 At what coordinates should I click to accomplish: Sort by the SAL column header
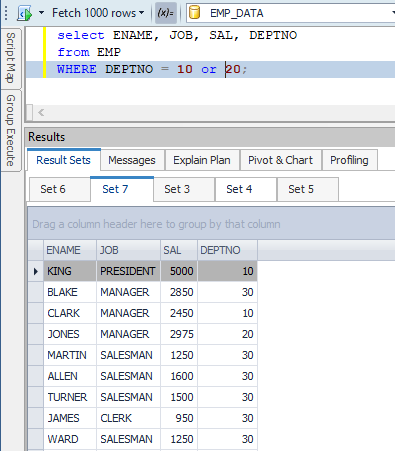179,250
